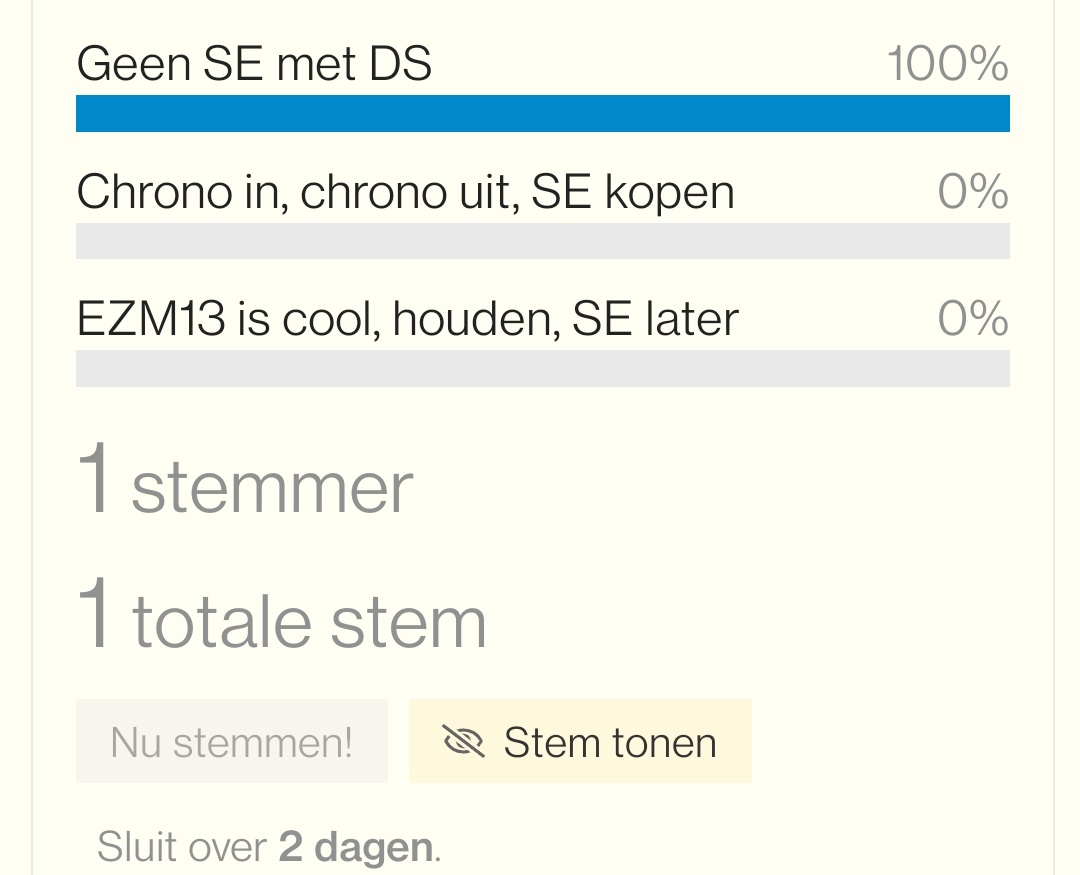Click the '1 stemmer' voter count
The width and height of the screenshot is (1080, 875).
(245, 479)
